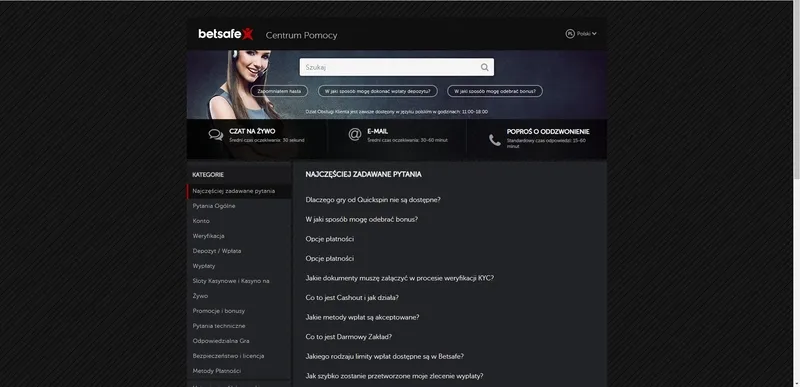This screenshot has height=387, width=800.
Task: Open FAQ 'W jaki sposób mogę odebrać bonus?'
Action: coord(362,219)
